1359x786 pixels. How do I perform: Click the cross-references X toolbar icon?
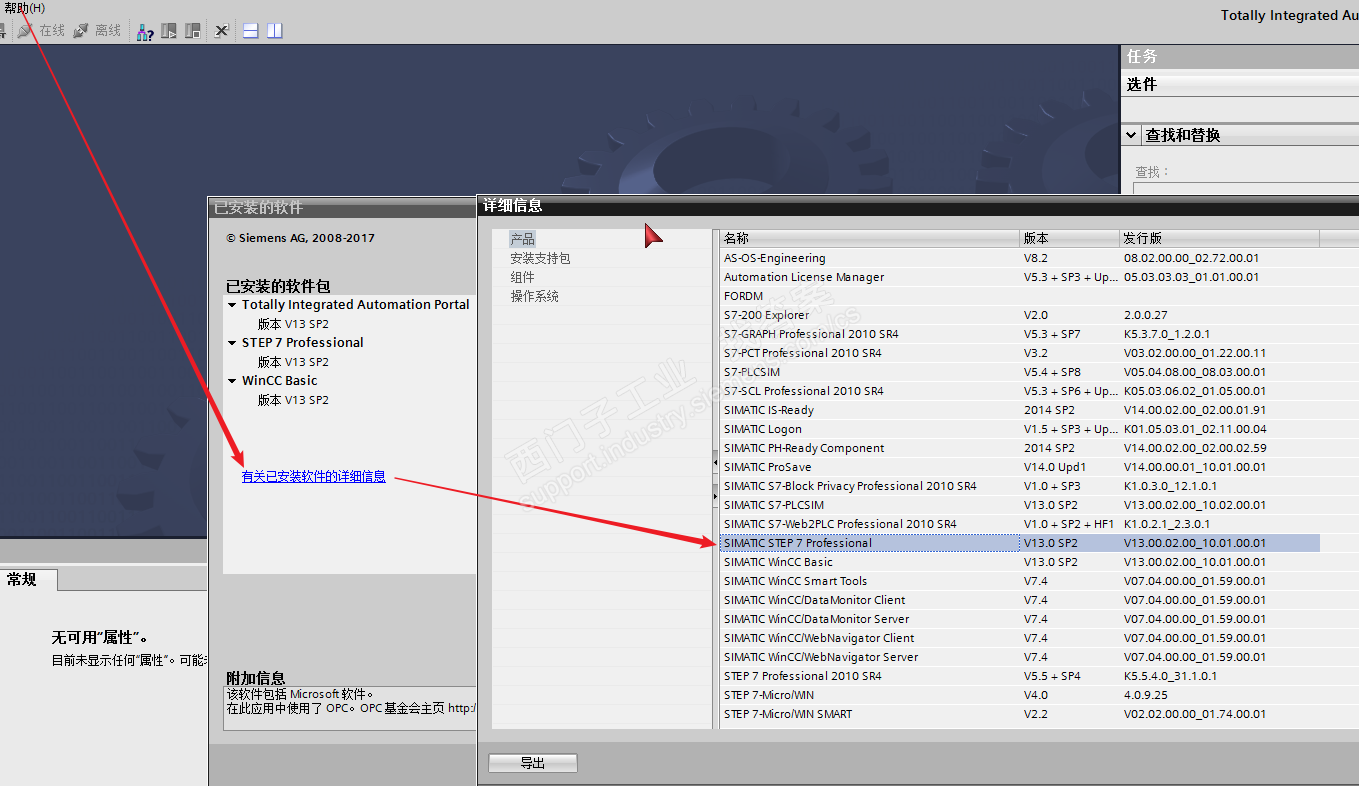(x=222, y=31)
